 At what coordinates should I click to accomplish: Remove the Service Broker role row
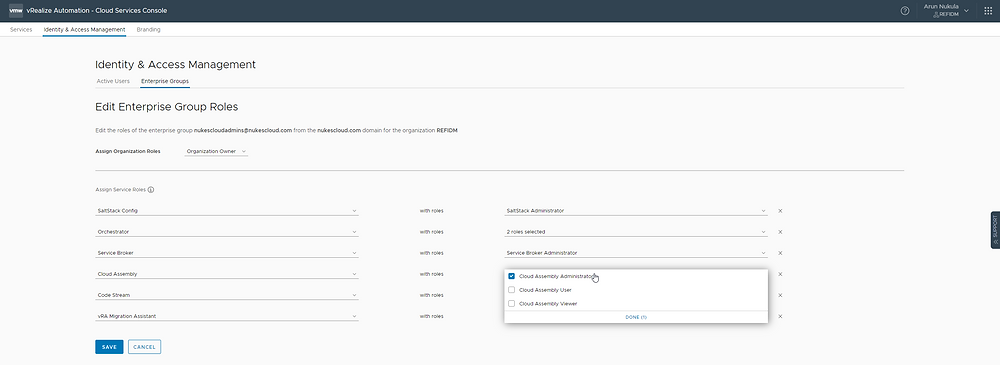[781, 253]
